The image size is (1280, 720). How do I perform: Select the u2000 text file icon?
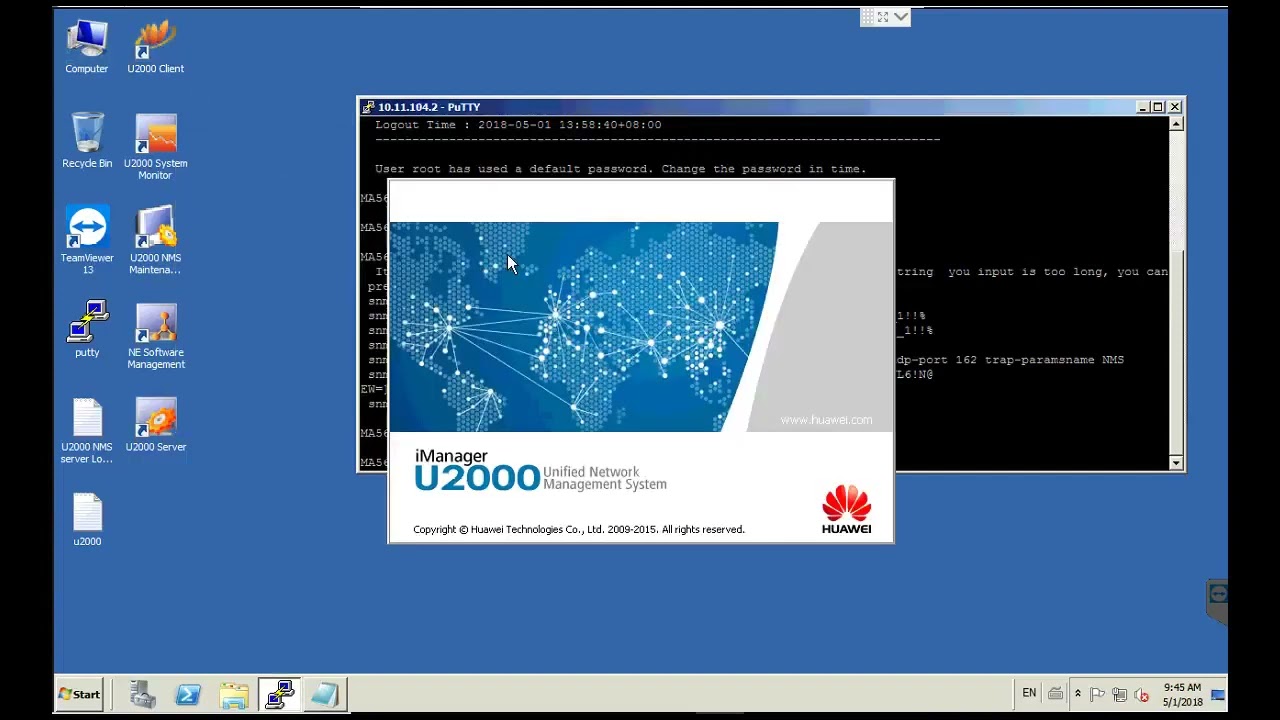coord(87,520)
